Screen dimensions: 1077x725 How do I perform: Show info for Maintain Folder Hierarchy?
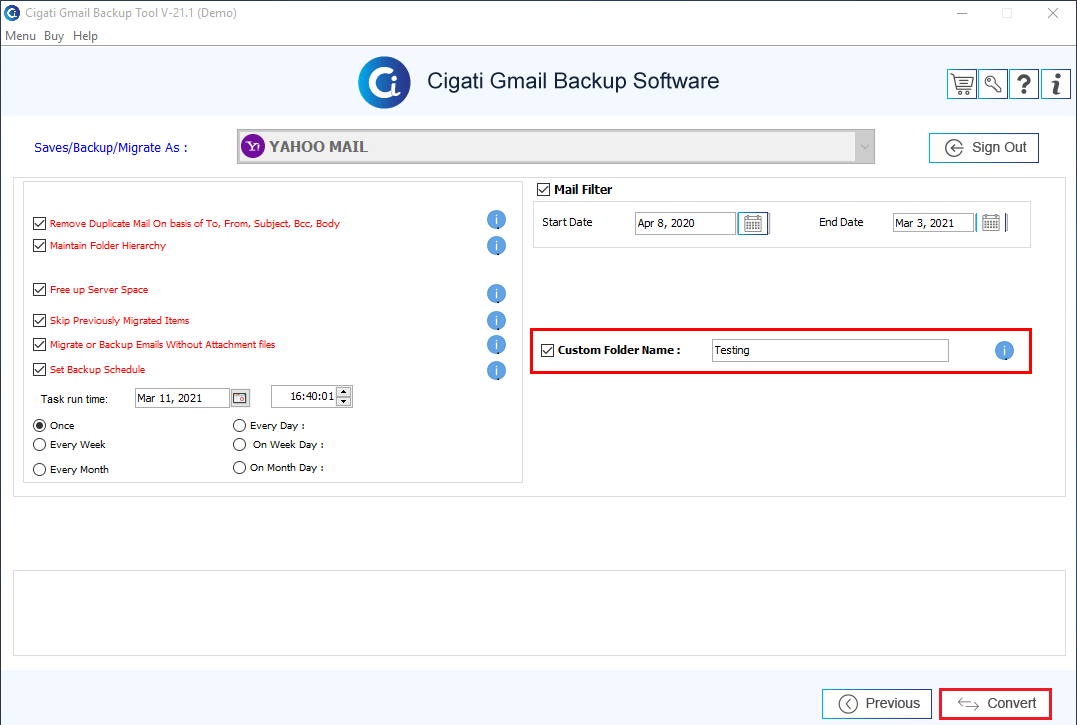pos(496,246)
